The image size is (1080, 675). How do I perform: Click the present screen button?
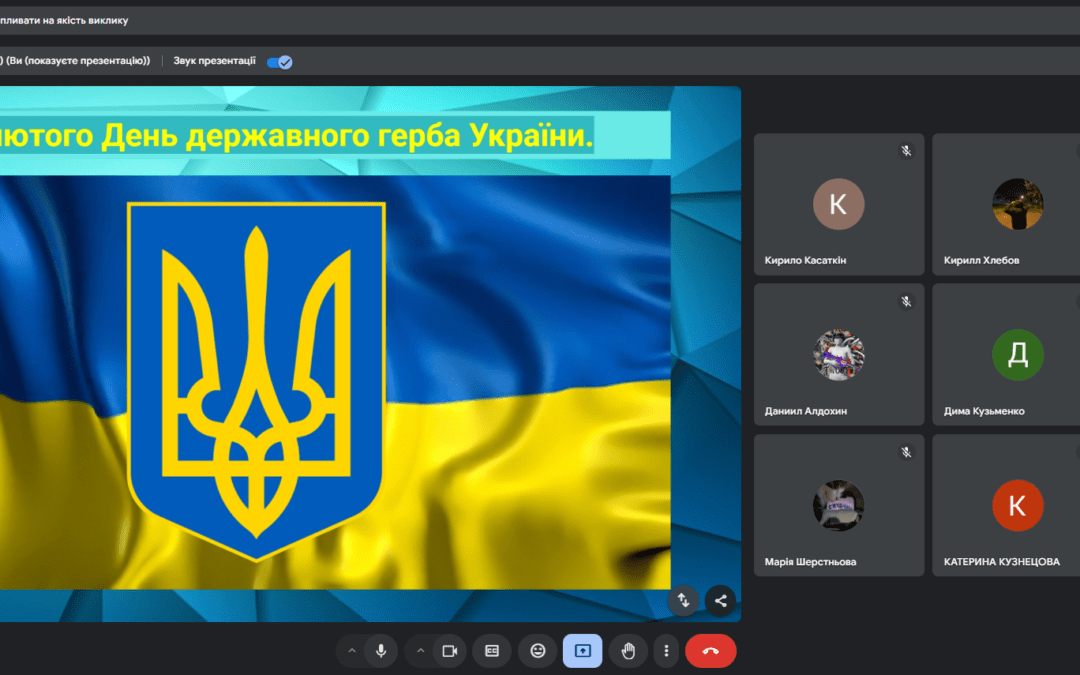(x=583, y=651)
